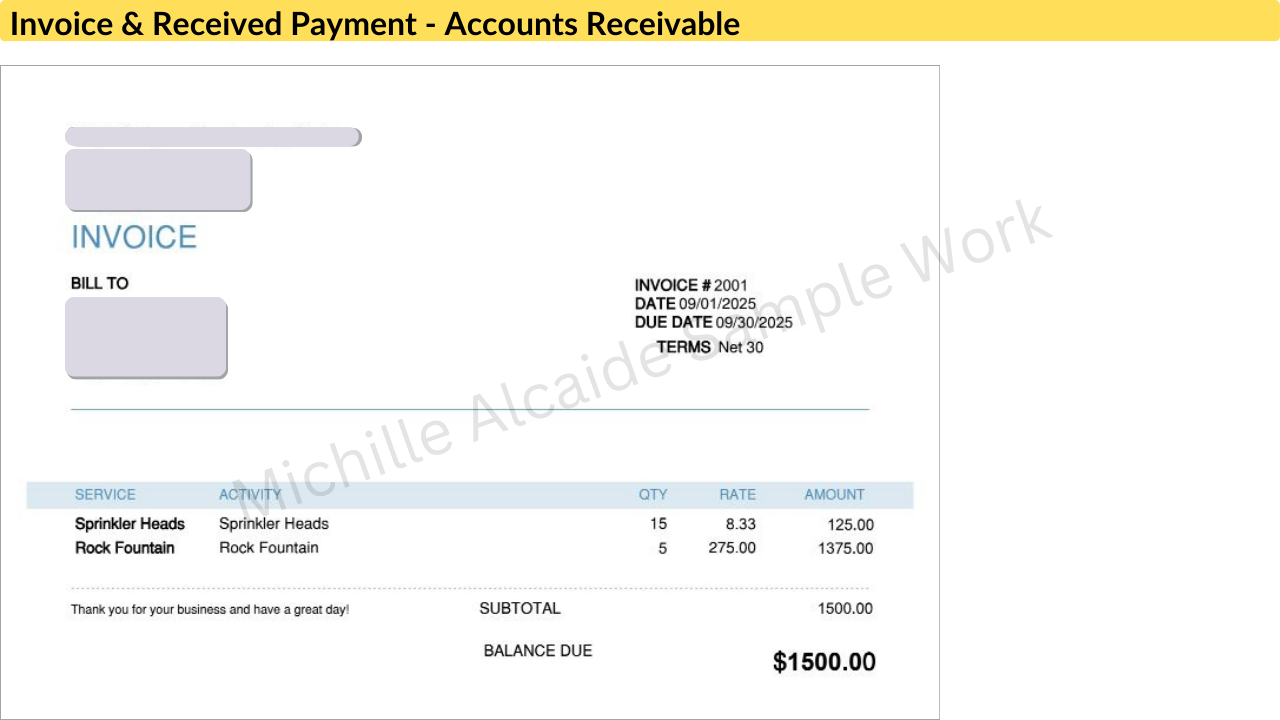
Task: Click the RATE column header
Action: coord(737,494)
